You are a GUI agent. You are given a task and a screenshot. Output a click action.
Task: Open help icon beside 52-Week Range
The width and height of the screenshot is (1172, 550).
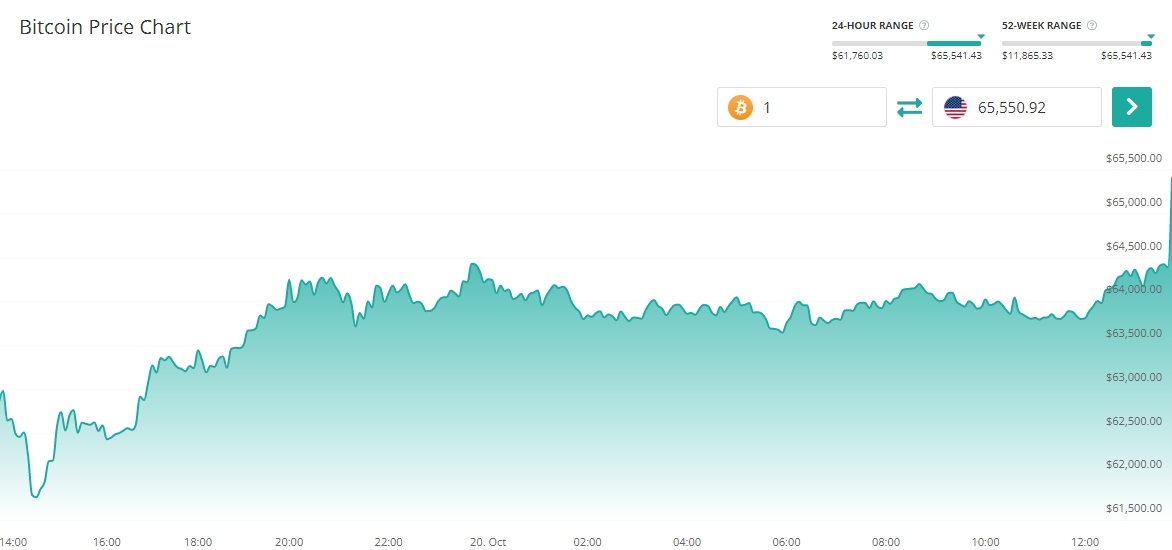1092,25
